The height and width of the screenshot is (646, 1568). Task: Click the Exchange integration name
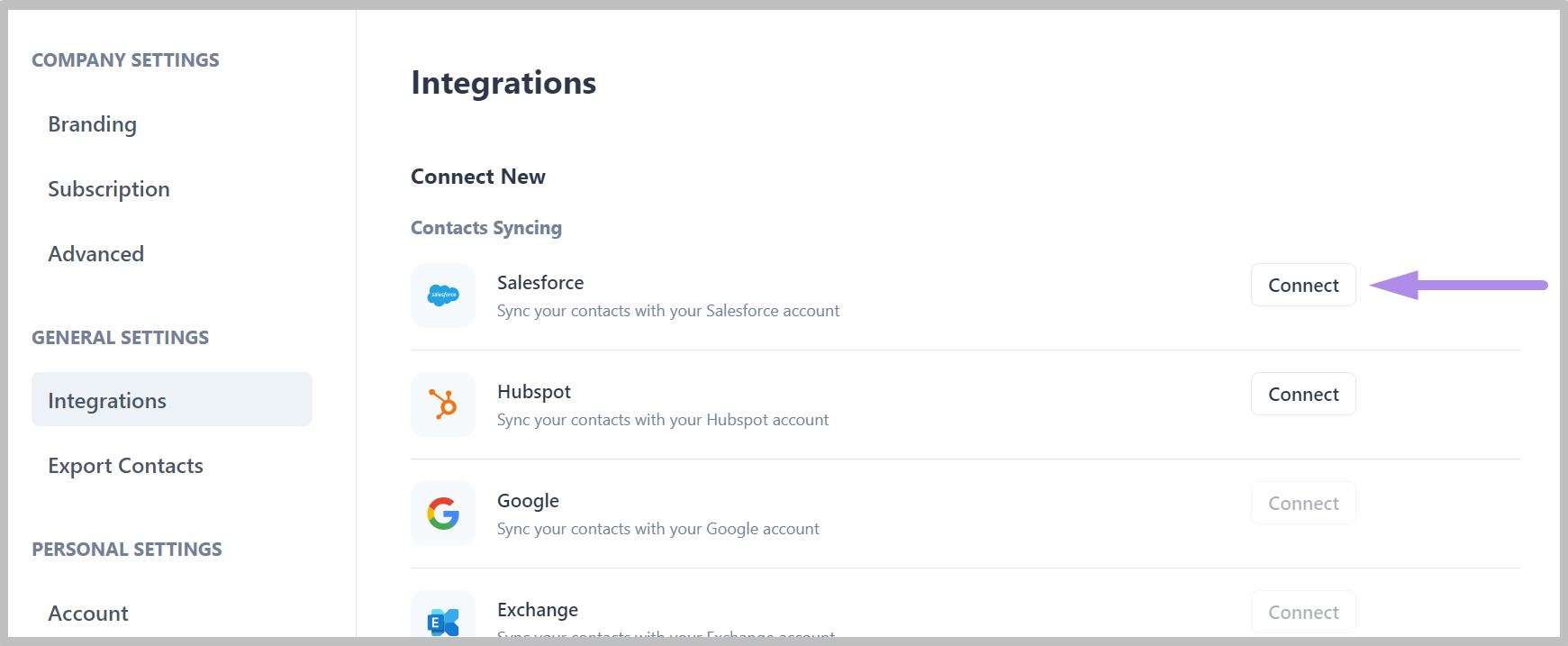point(538,610)
